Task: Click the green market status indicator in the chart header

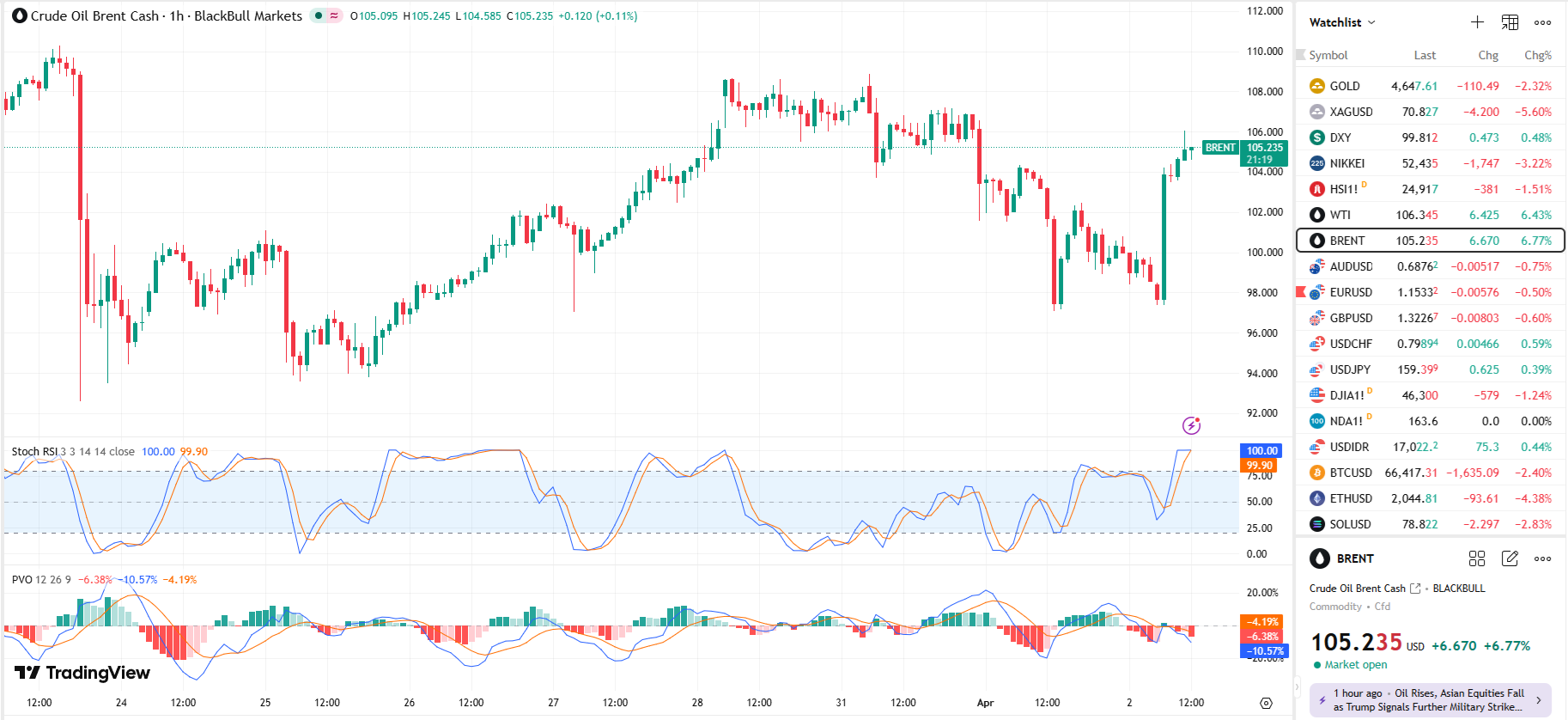Action: tap(319, 15)
